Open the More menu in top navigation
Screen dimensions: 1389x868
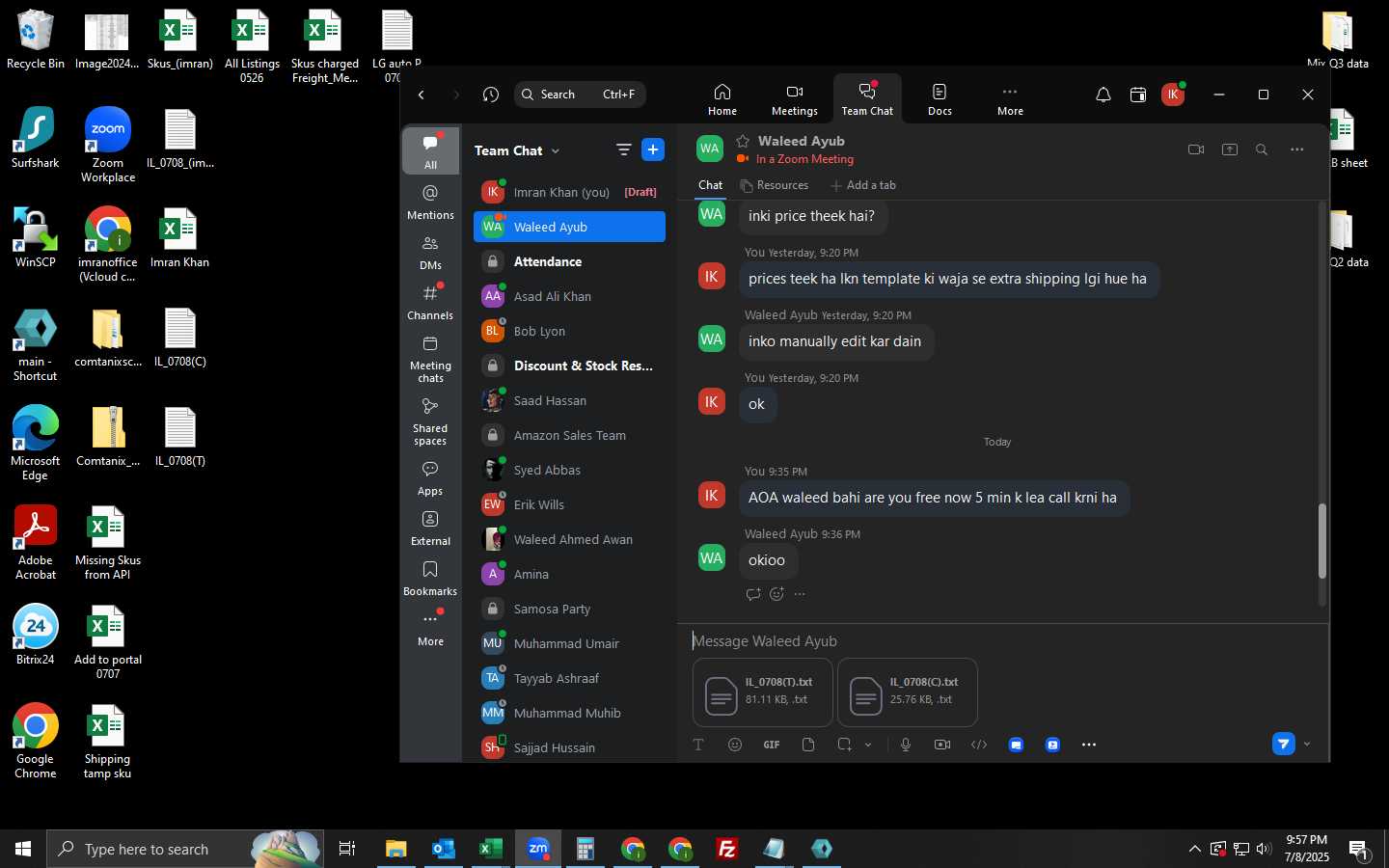click(x=1010, y=99)
